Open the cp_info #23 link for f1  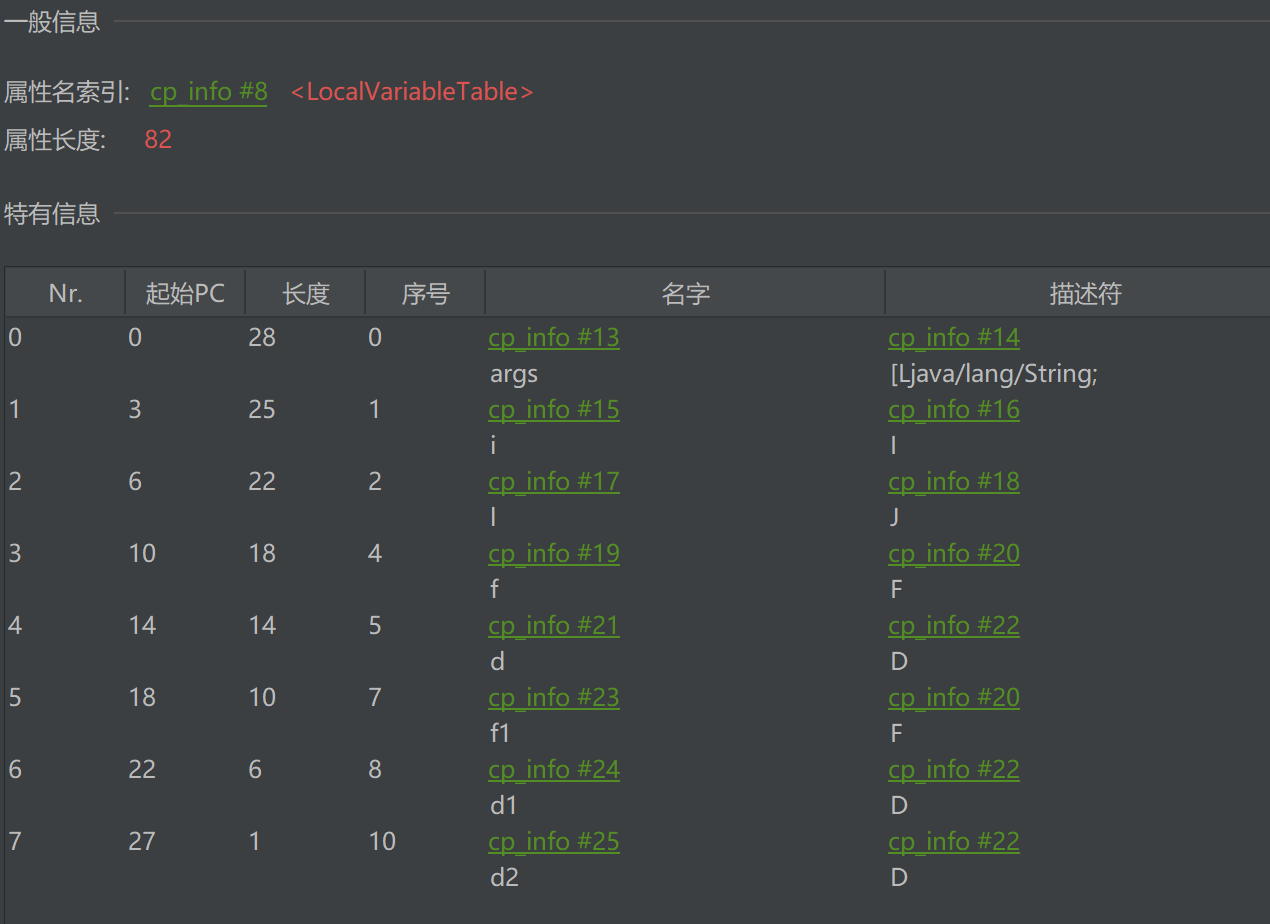point(553,698)
